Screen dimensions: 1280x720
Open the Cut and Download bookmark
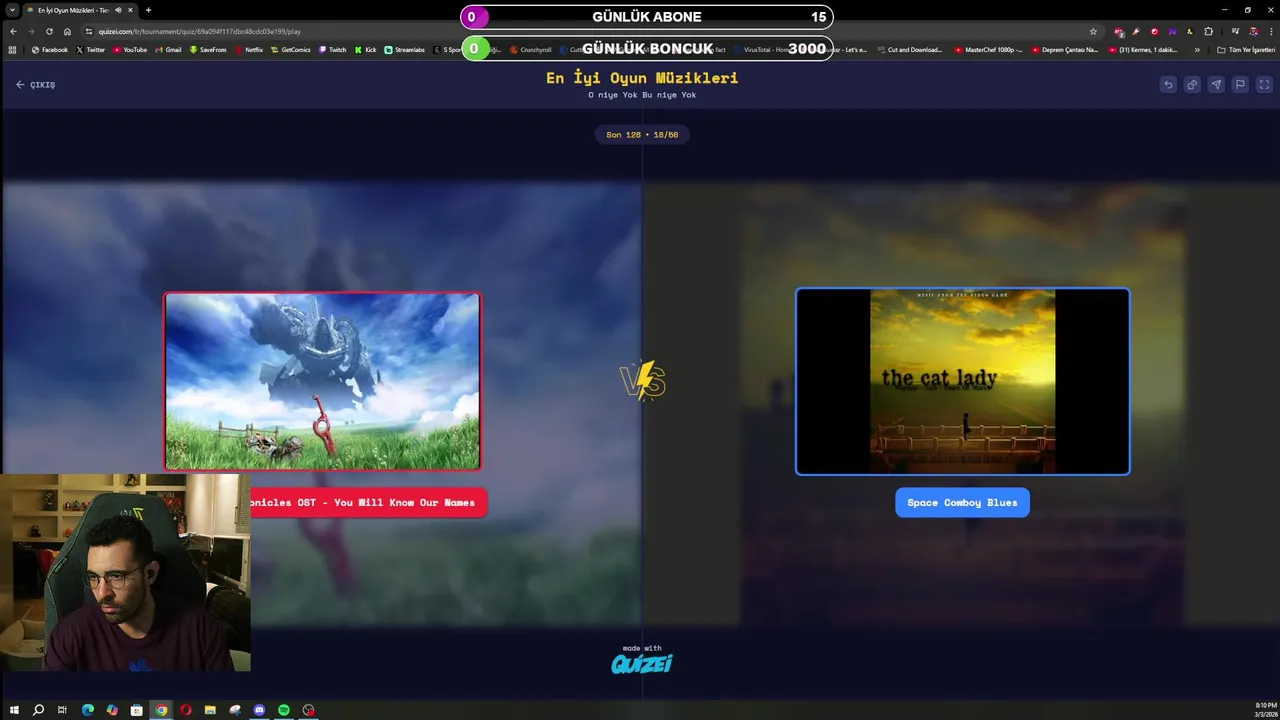(910, 49)
